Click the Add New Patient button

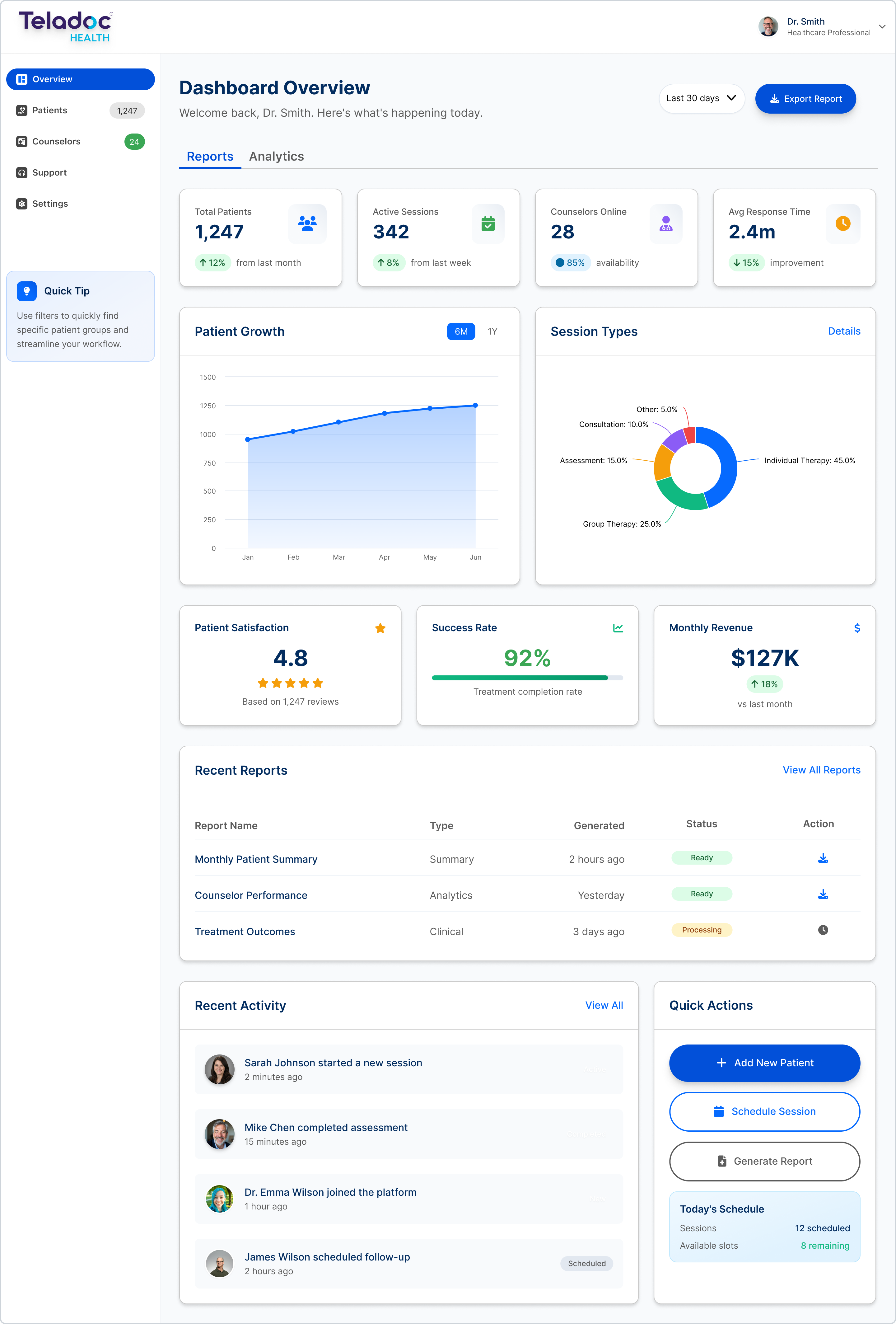[x=764, y=1063]
